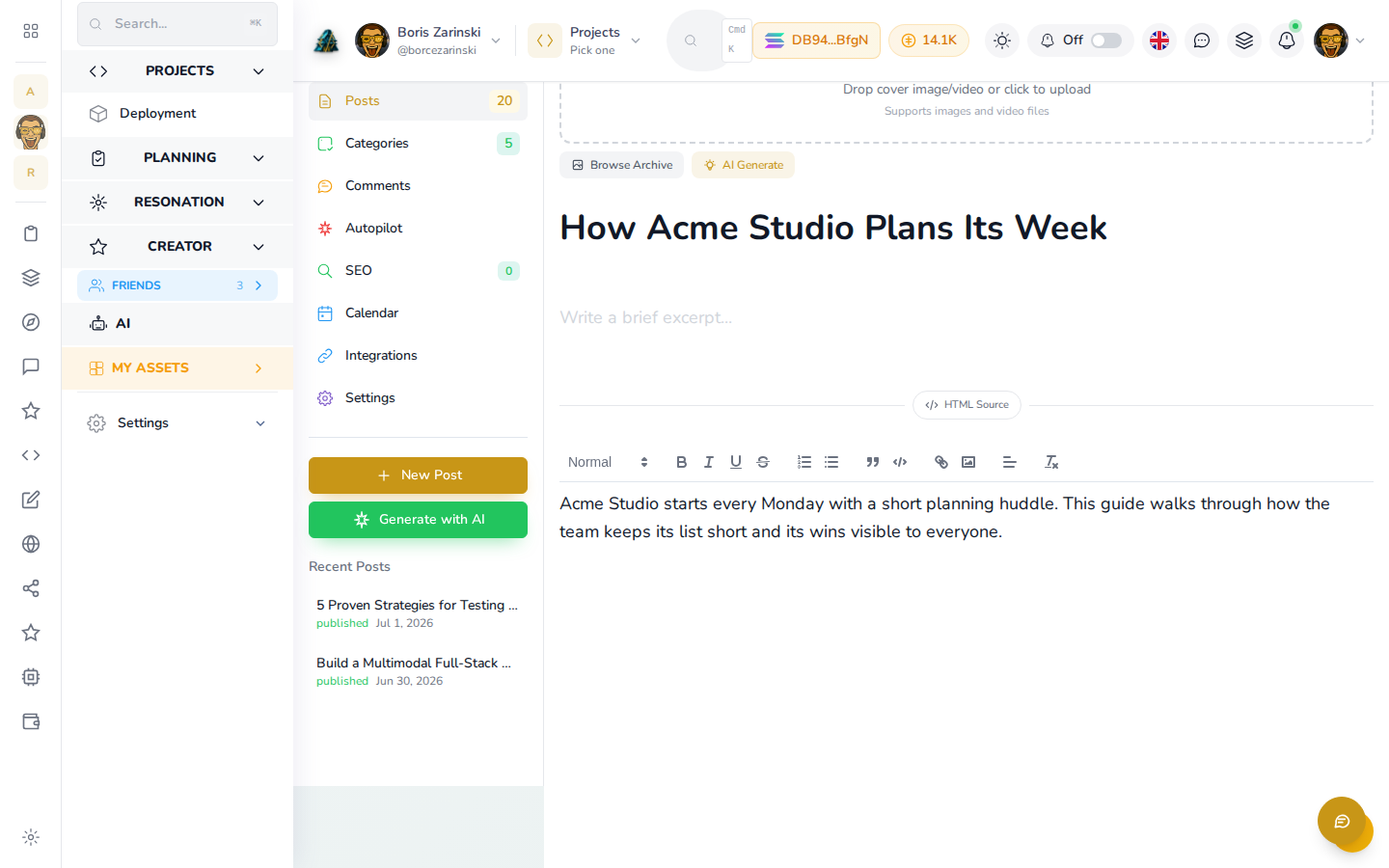Click the search input in the sidebar

click(x=177, y=24)
